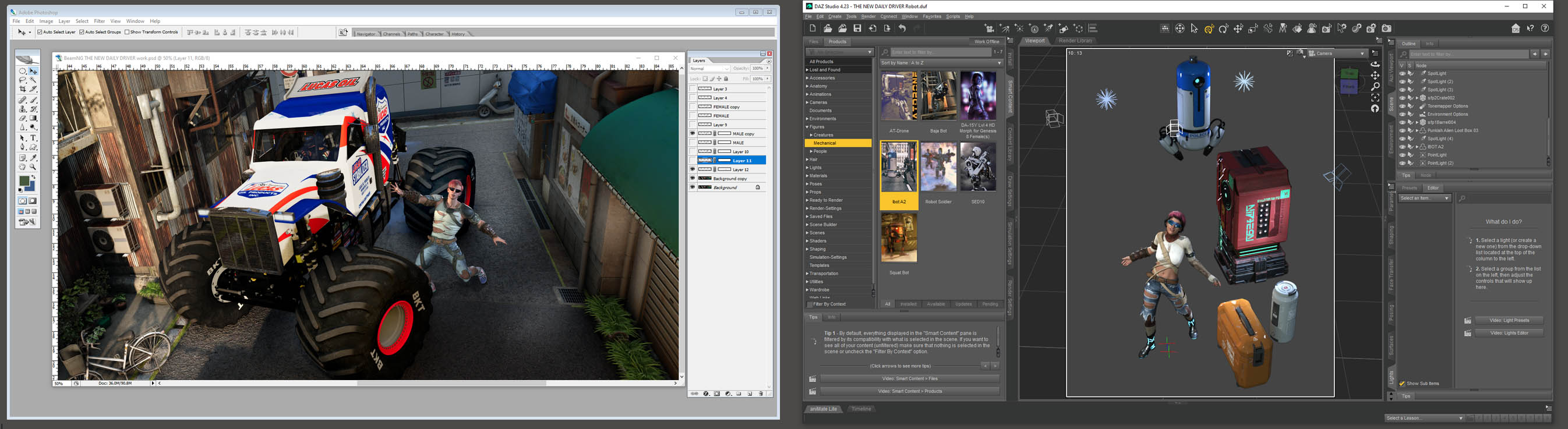Select the Clone Stamp tool in Photoshop
The height and width of the screenshot is (429, 1568).
point(23,109)
